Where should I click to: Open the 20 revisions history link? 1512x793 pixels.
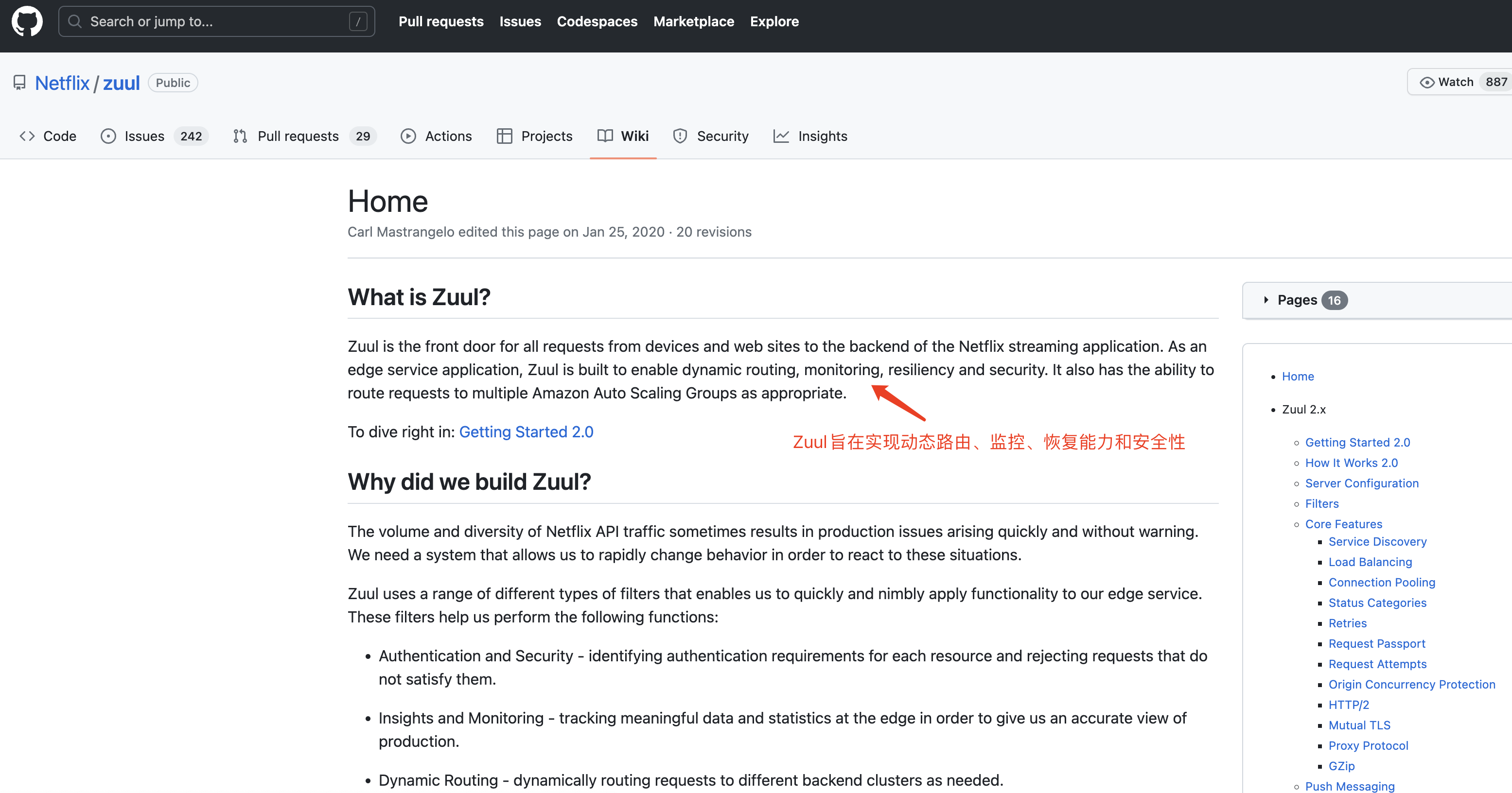tap(713, 232)
